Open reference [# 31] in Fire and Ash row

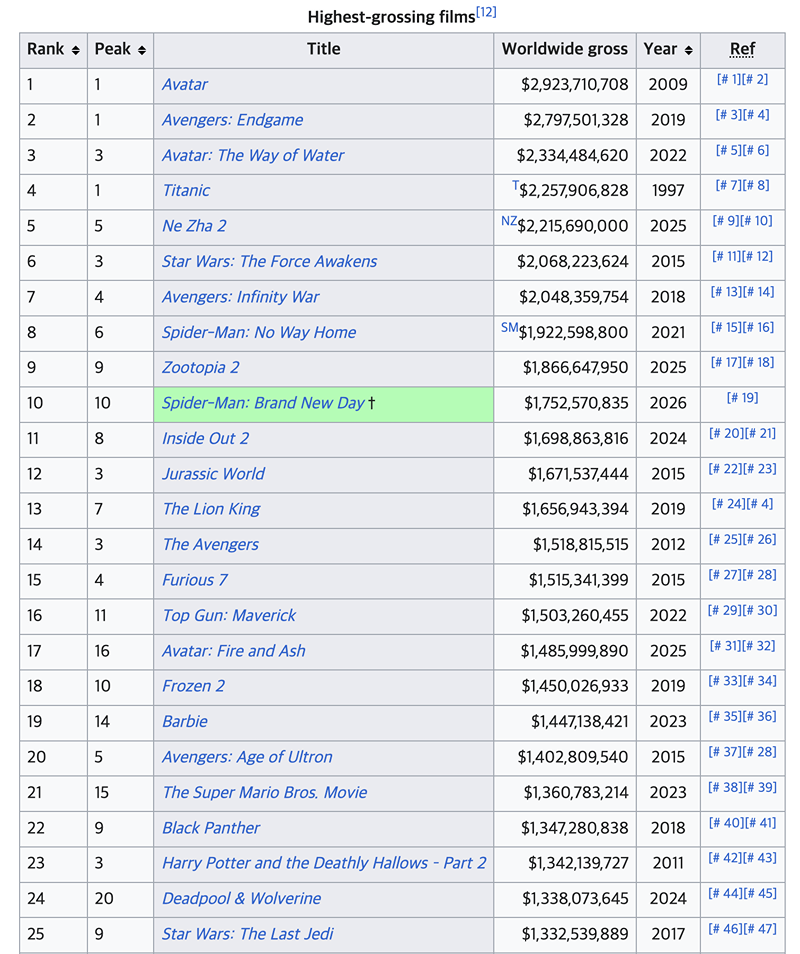click(726, 646)
